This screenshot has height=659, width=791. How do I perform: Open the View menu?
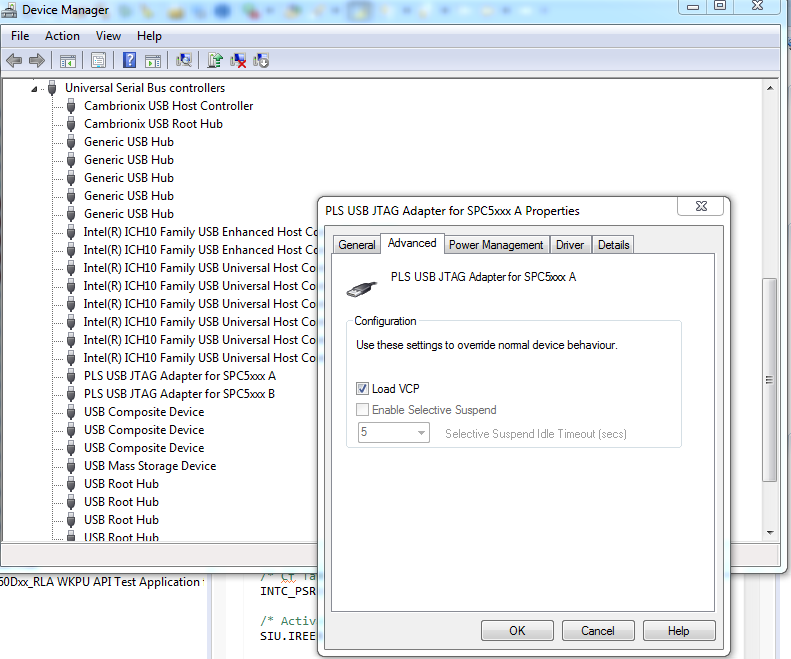tap(108, 36)
